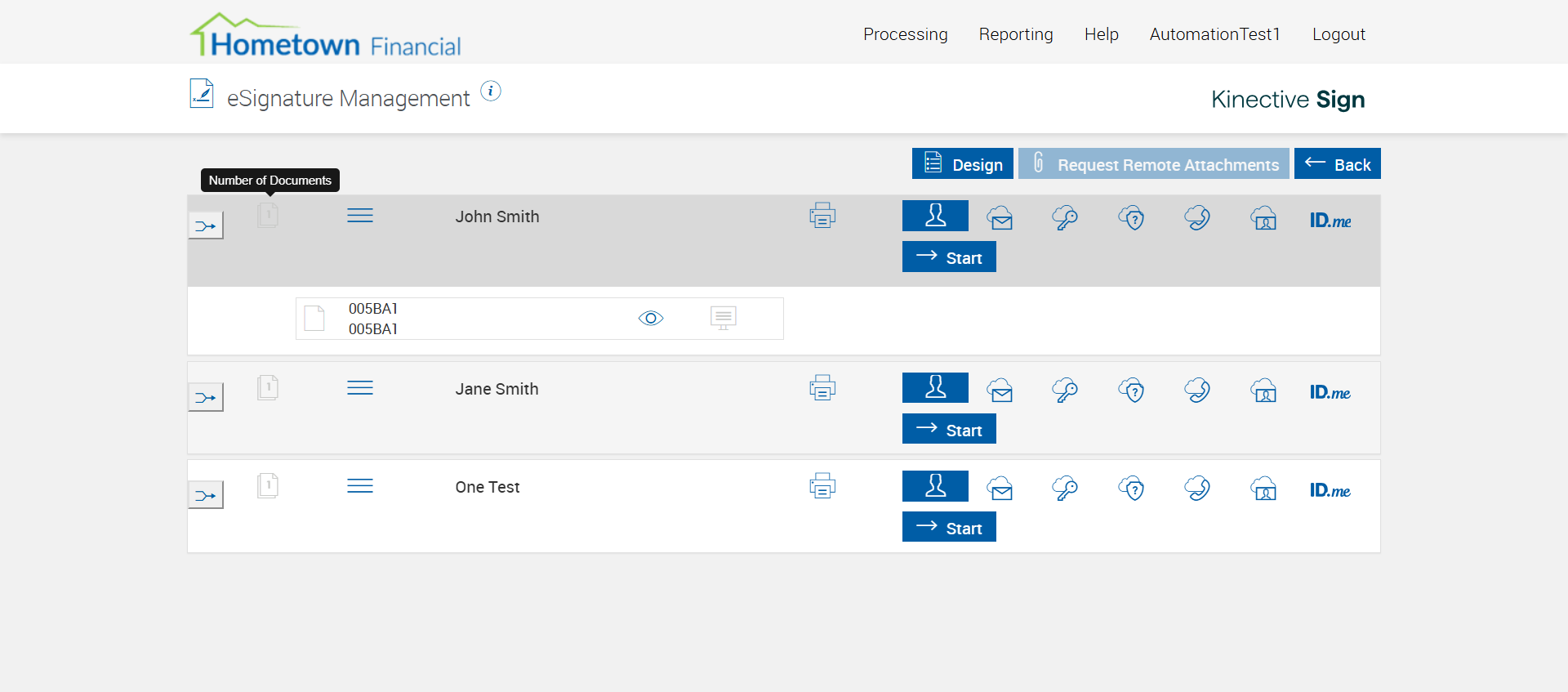
Task: Click the signing order icon for One Test
Action: pyautogui.click(x=206, y=495)
